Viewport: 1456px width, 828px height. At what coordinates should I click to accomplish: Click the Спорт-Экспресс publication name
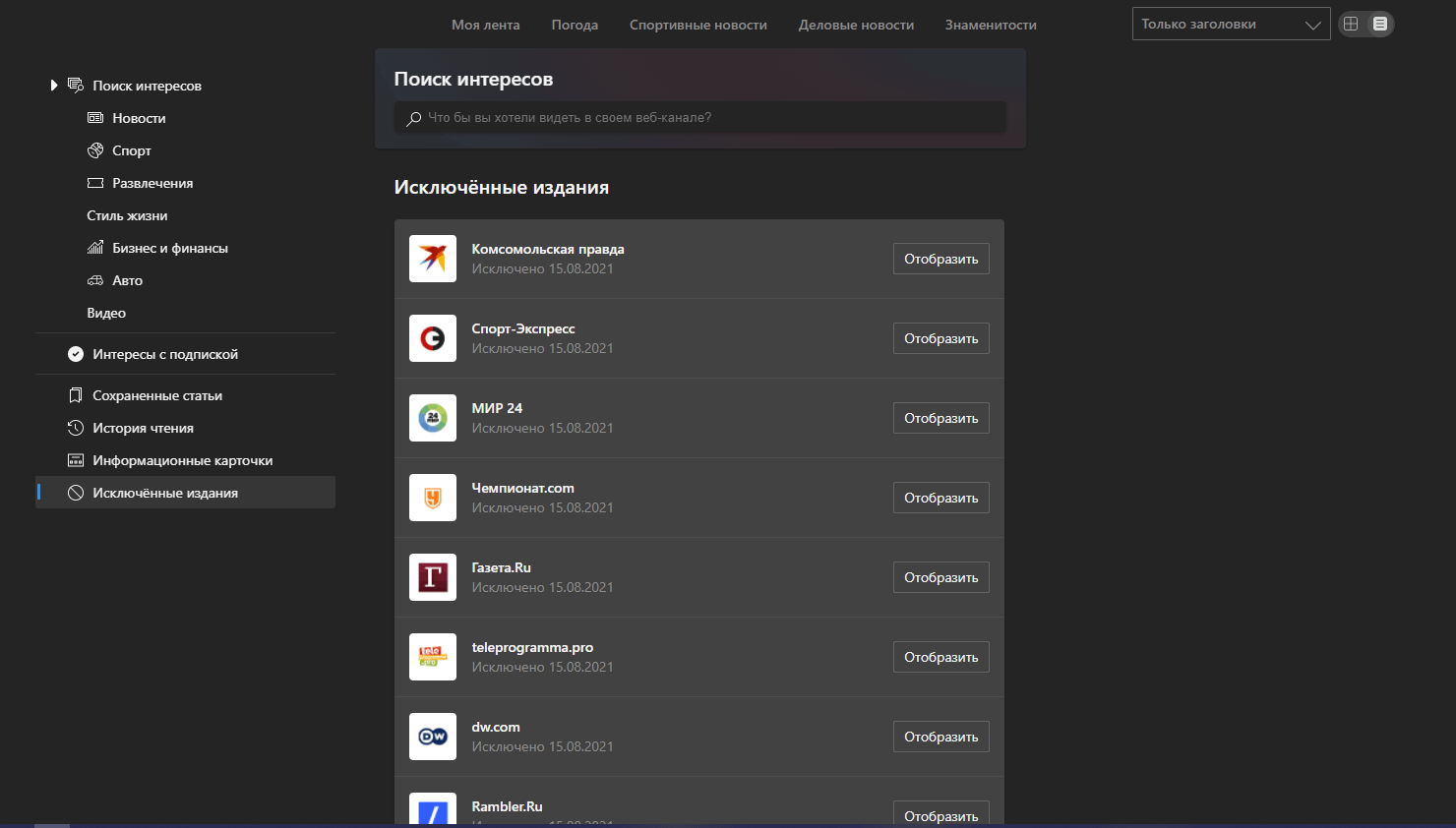click(x=523, y=328)
